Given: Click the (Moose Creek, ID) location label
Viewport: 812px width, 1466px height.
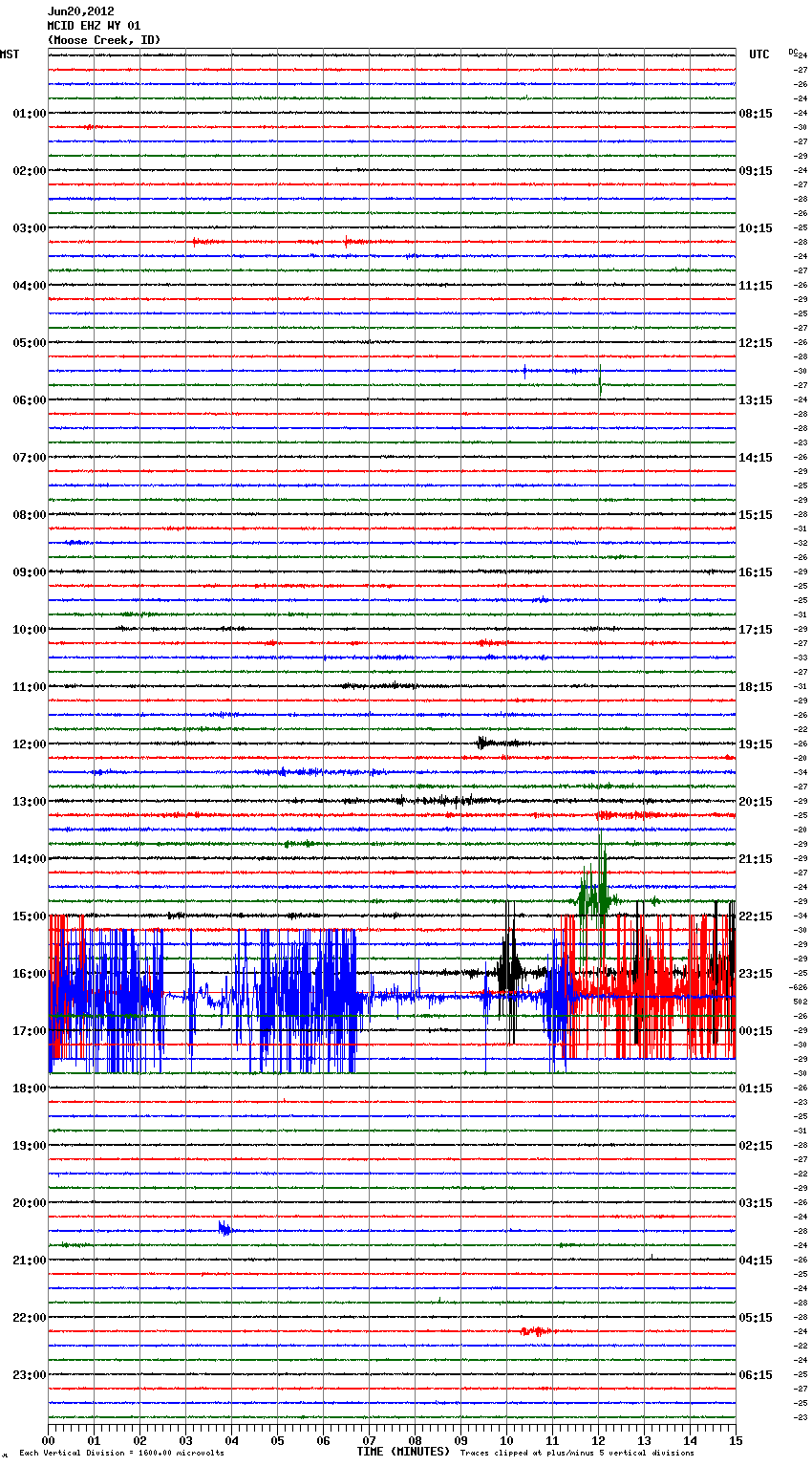Looking at the screenshot, I should point(104,40).
